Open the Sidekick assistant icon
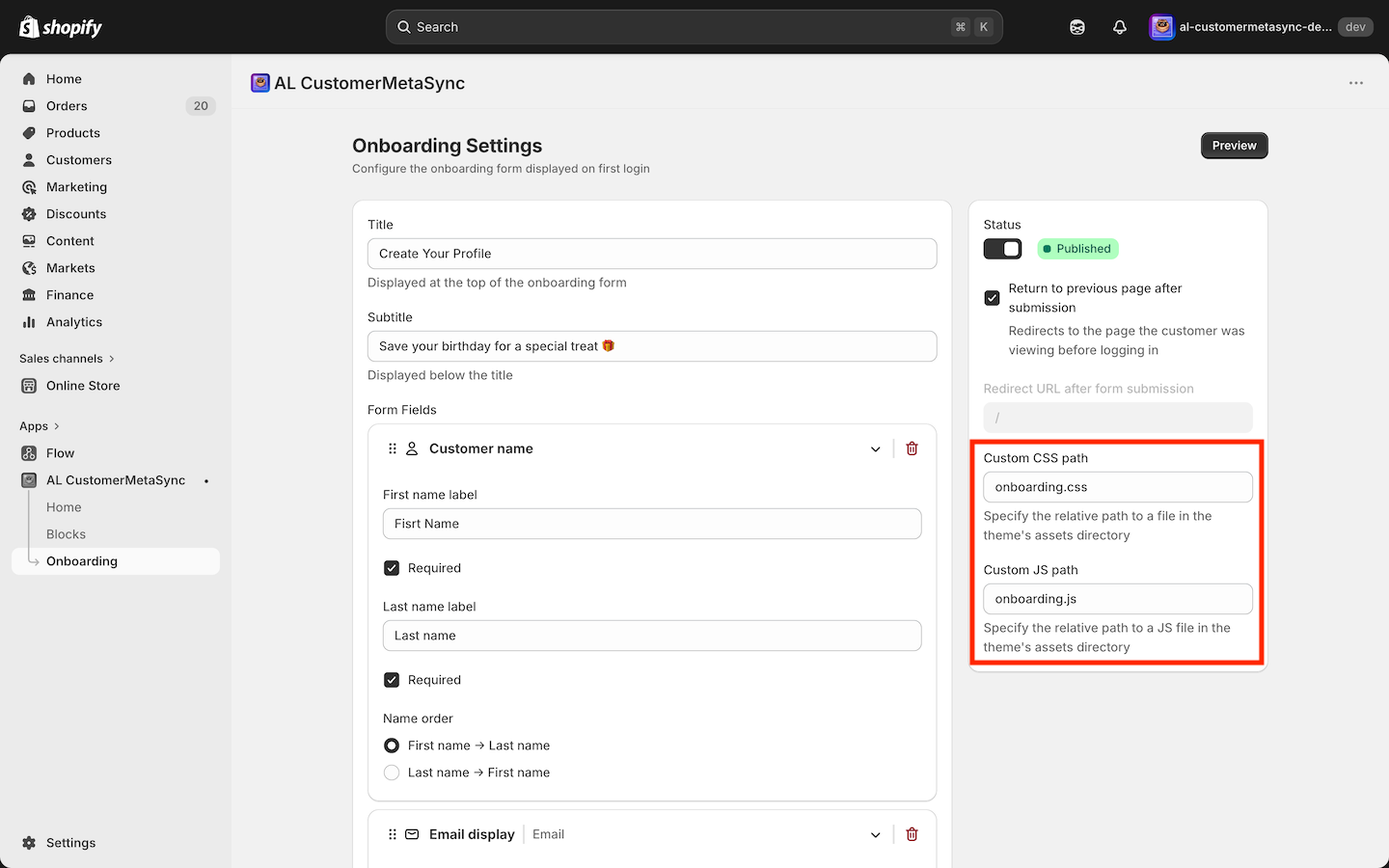1389x868 pixels. coord(1077,27)
